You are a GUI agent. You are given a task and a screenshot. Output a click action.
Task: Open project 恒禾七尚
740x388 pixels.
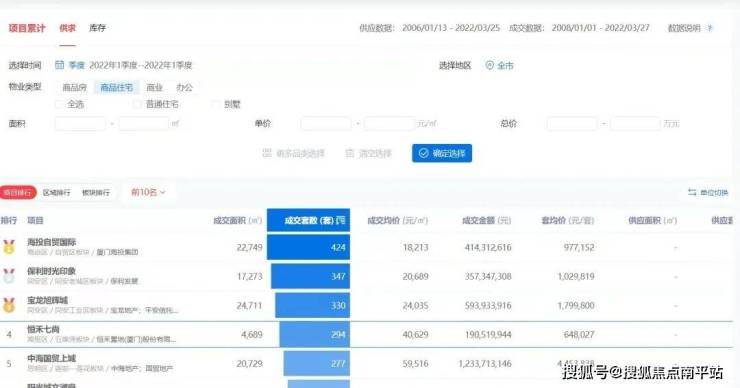pos(43,329)
